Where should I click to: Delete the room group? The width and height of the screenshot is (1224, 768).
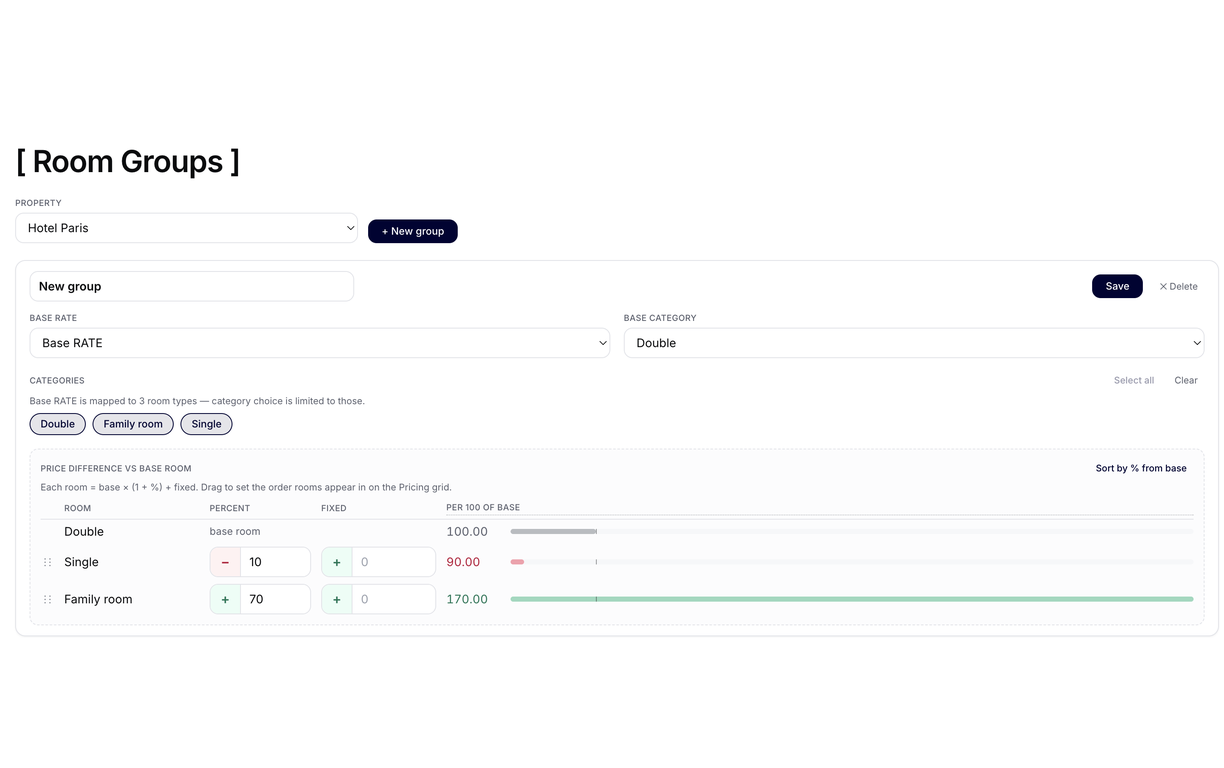click(x=1179, y=286)
